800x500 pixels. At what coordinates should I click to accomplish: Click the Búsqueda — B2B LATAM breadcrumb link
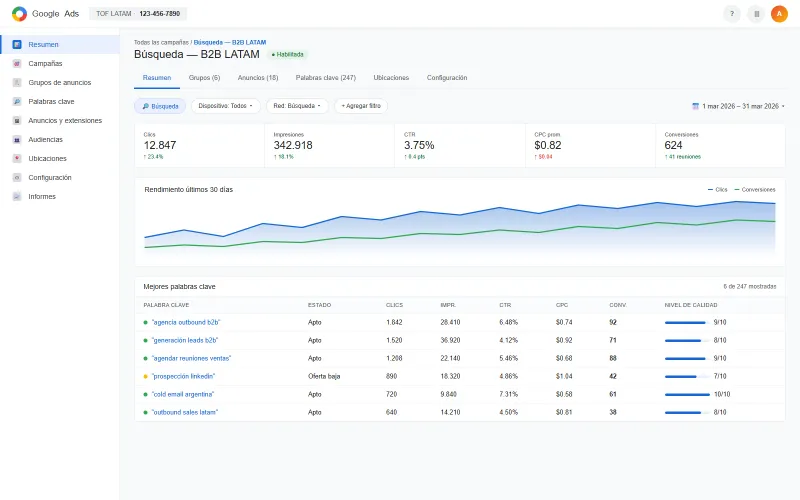(230, 42)
